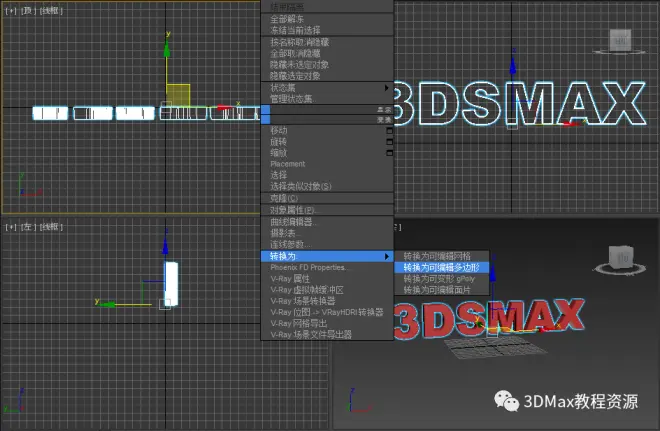Click the blue Z-axis arrow in left viewport
This screenshot has height=431, width=660.
click(165, 245)
